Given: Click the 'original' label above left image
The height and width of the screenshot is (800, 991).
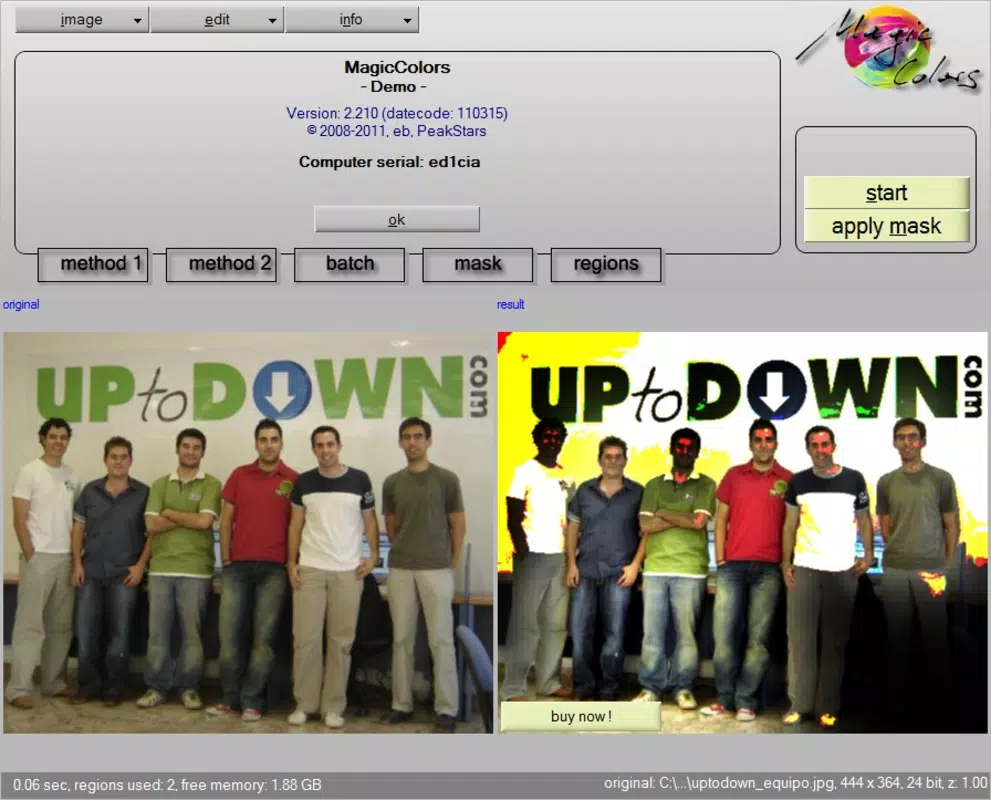Looking at the screenshot, I should [21, 305].
